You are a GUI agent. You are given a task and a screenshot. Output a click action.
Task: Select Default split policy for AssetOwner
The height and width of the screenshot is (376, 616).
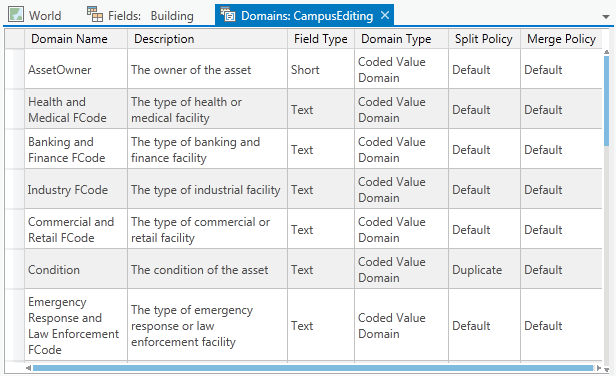coord(484,69)
